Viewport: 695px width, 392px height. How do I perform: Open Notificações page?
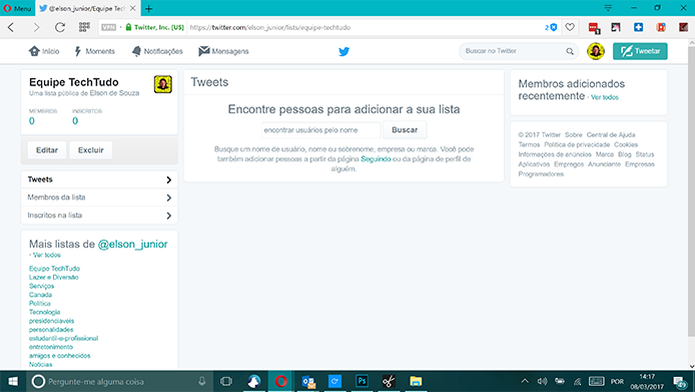(157, 51)
